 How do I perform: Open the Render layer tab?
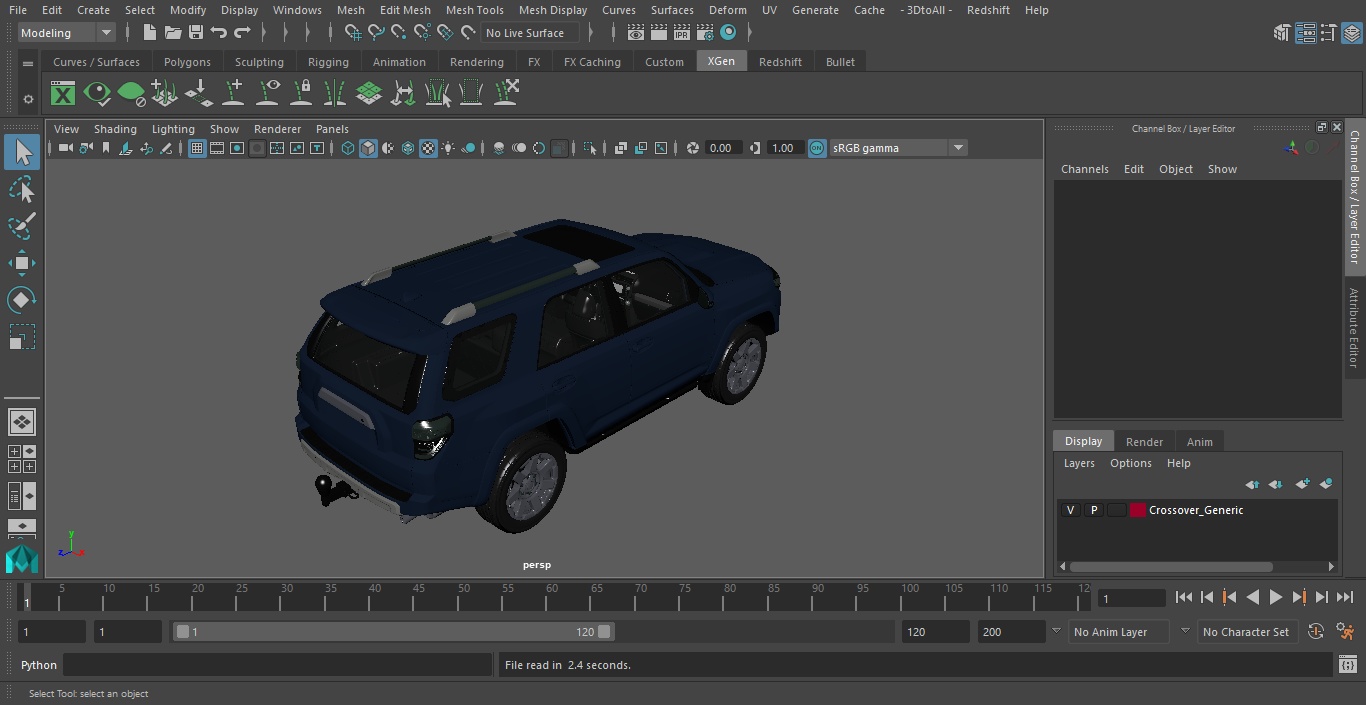pyautogui.click(x=1144, y=442)
